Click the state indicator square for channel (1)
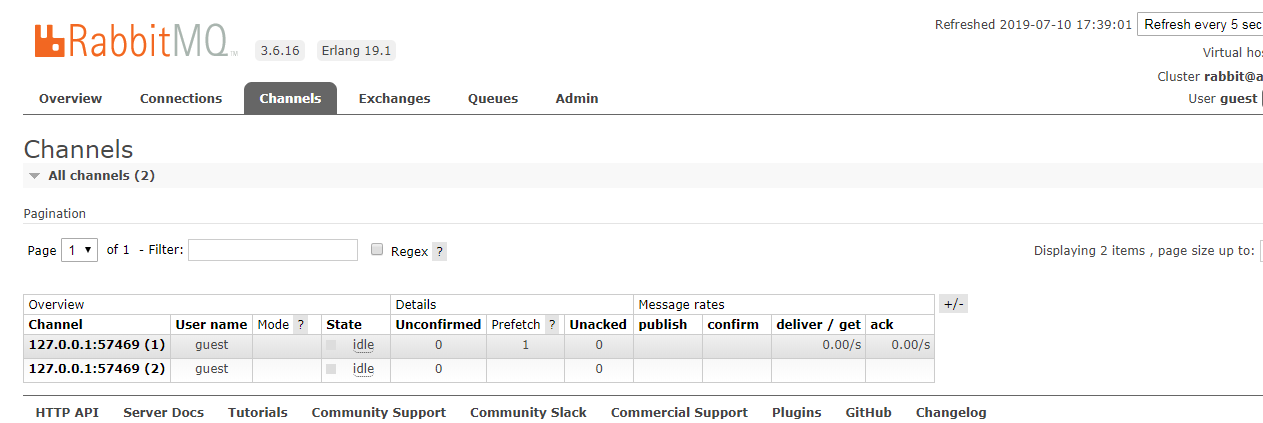 (331, 345)
